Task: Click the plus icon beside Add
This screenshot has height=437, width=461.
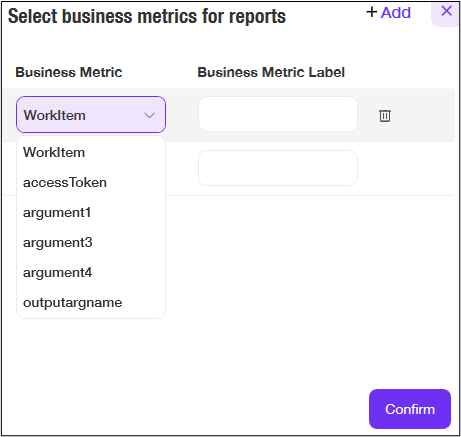Action: (x=371, y=12)
